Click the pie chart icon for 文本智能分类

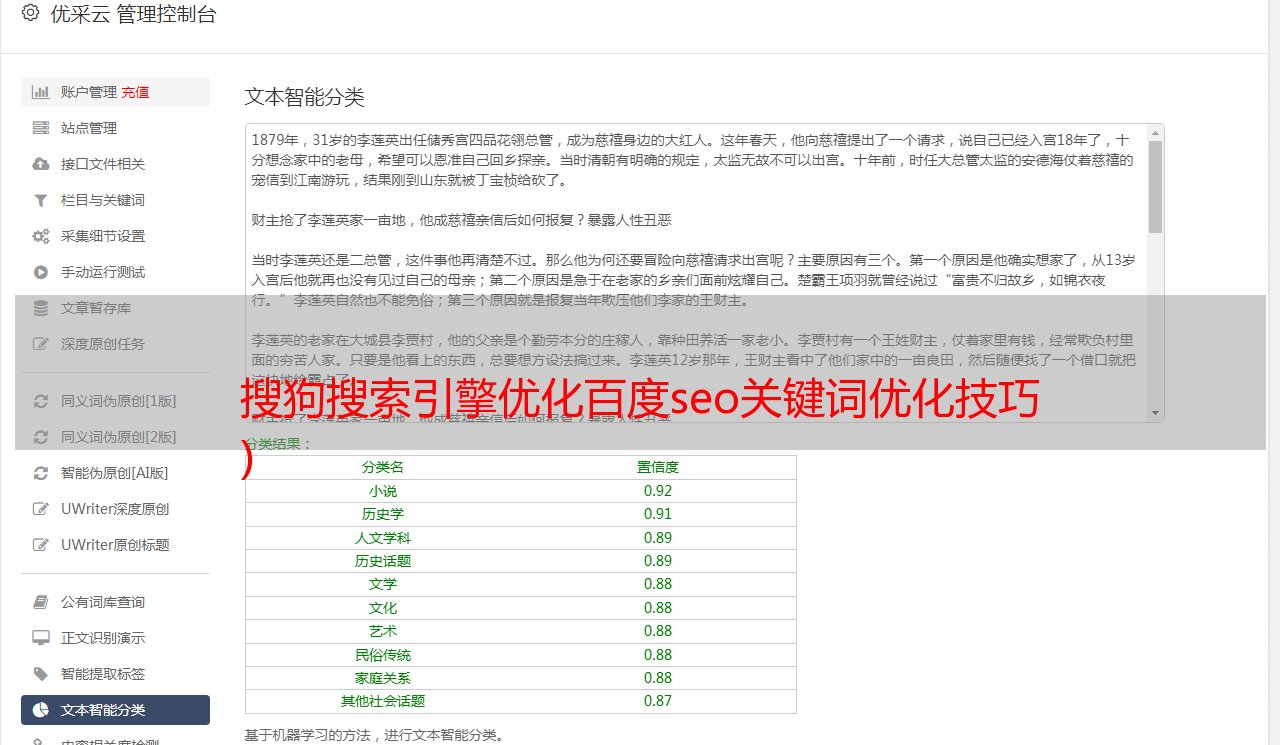[x=40, y=710]
